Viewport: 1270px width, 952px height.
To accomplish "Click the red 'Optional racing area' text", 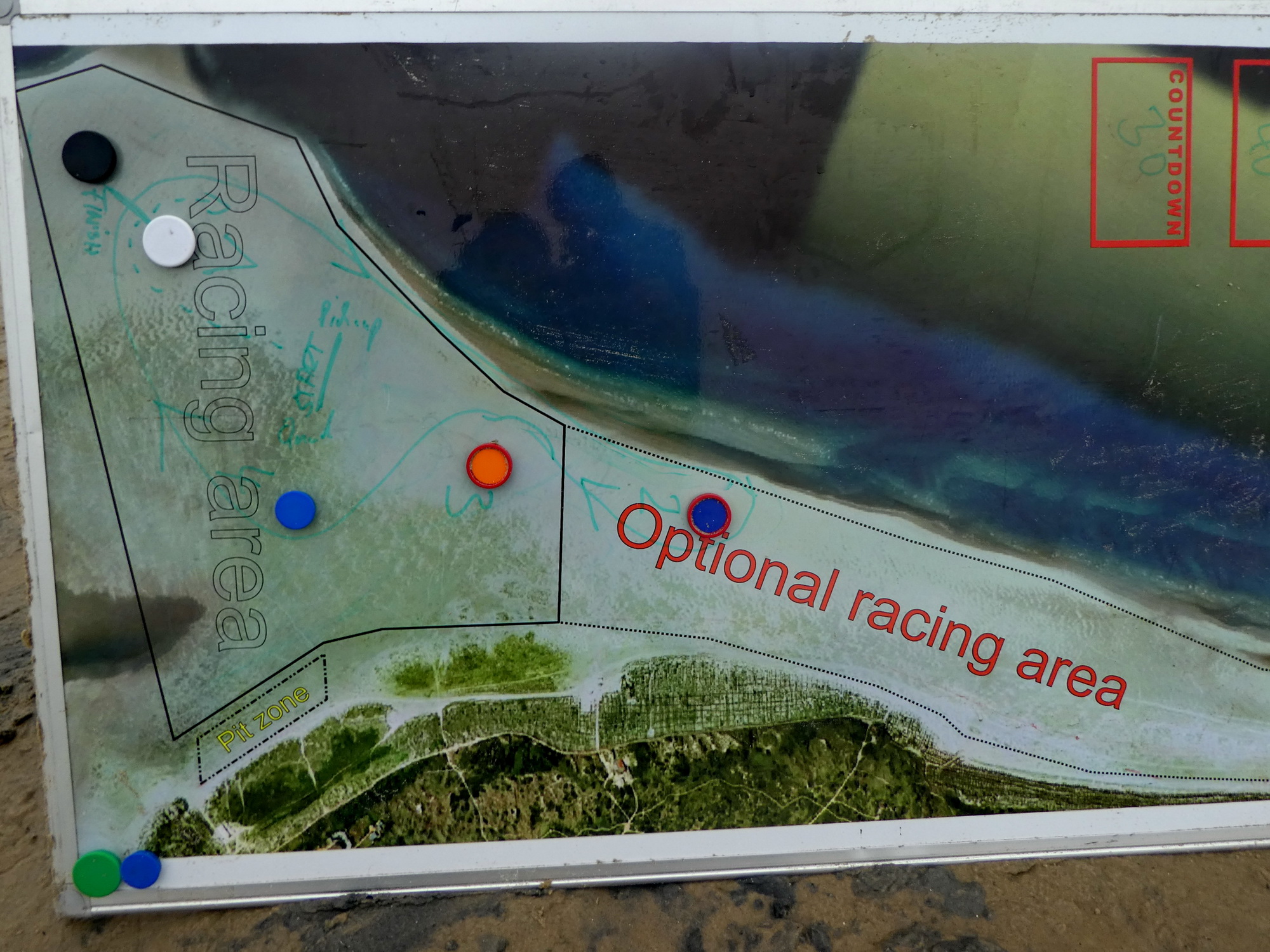I will pos(870,606).
